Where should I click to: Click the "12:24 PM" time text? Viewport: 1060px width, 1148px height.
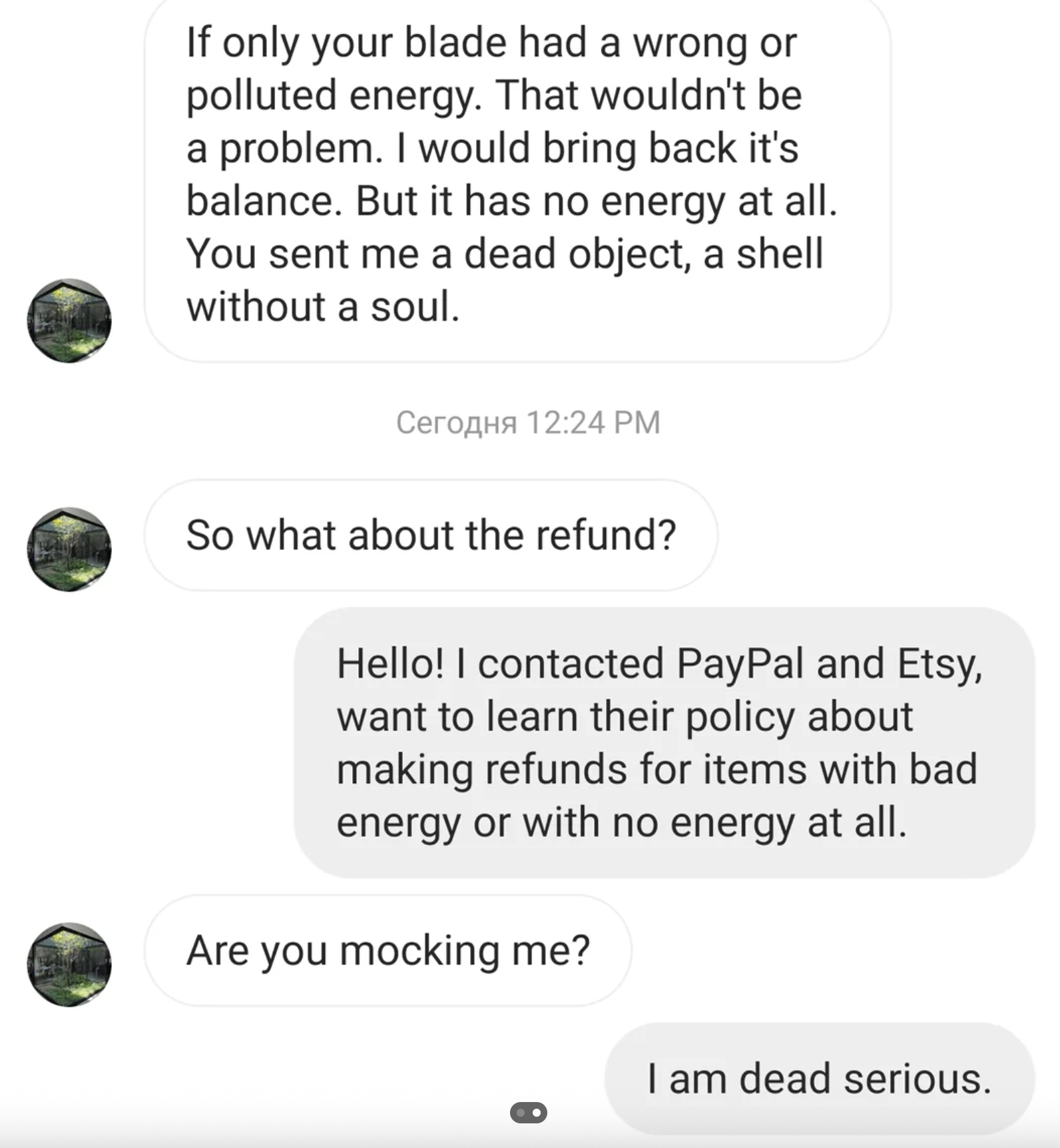pos(593,422)
